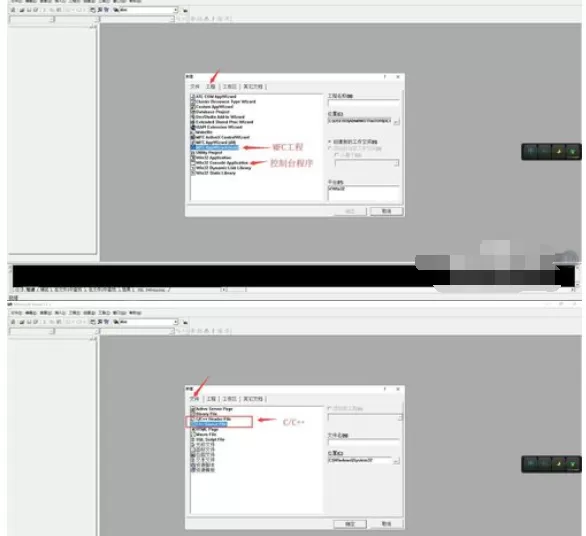Click the Utility Project icon
This screenshot has height=536, width=586.
coord(193,153)
